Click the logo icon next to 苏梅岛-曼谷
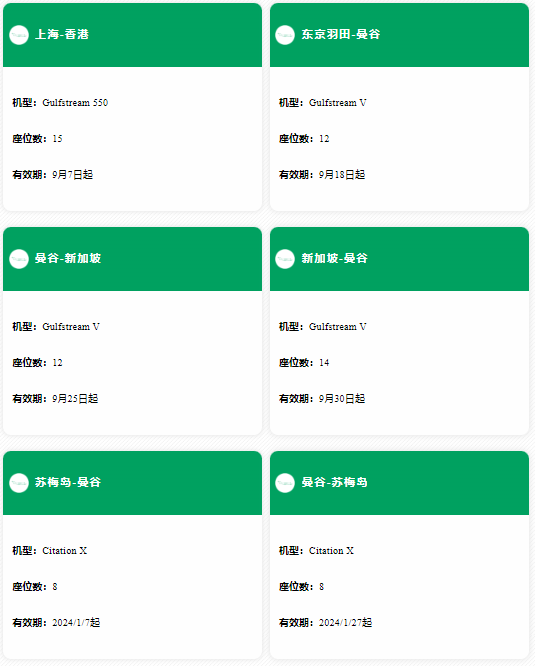This screenshot has height=666, width=535. tap(19, 483)
